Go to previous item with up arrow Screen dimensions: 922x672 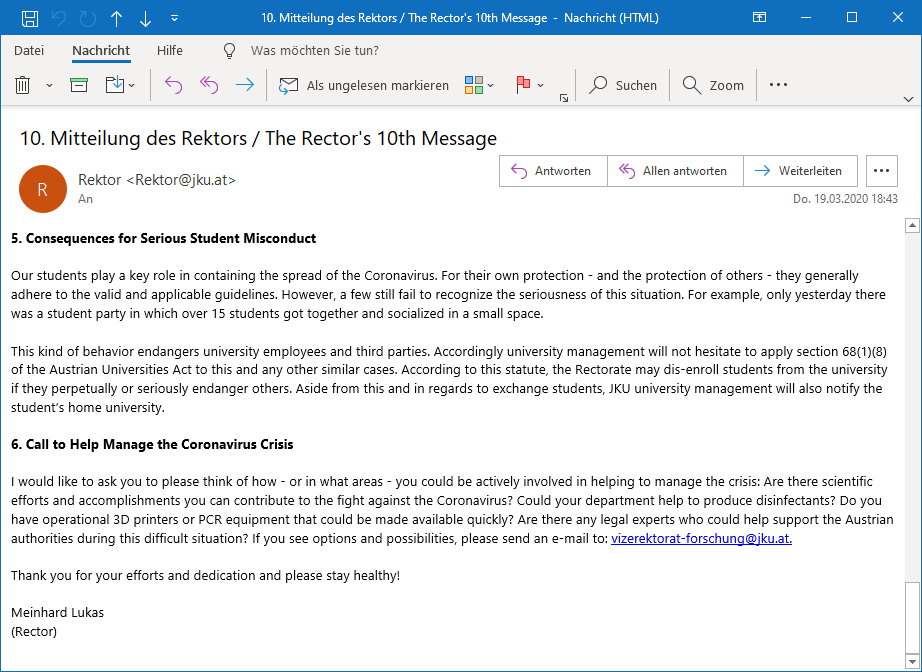pyautogui.click(x=117, y=18)
